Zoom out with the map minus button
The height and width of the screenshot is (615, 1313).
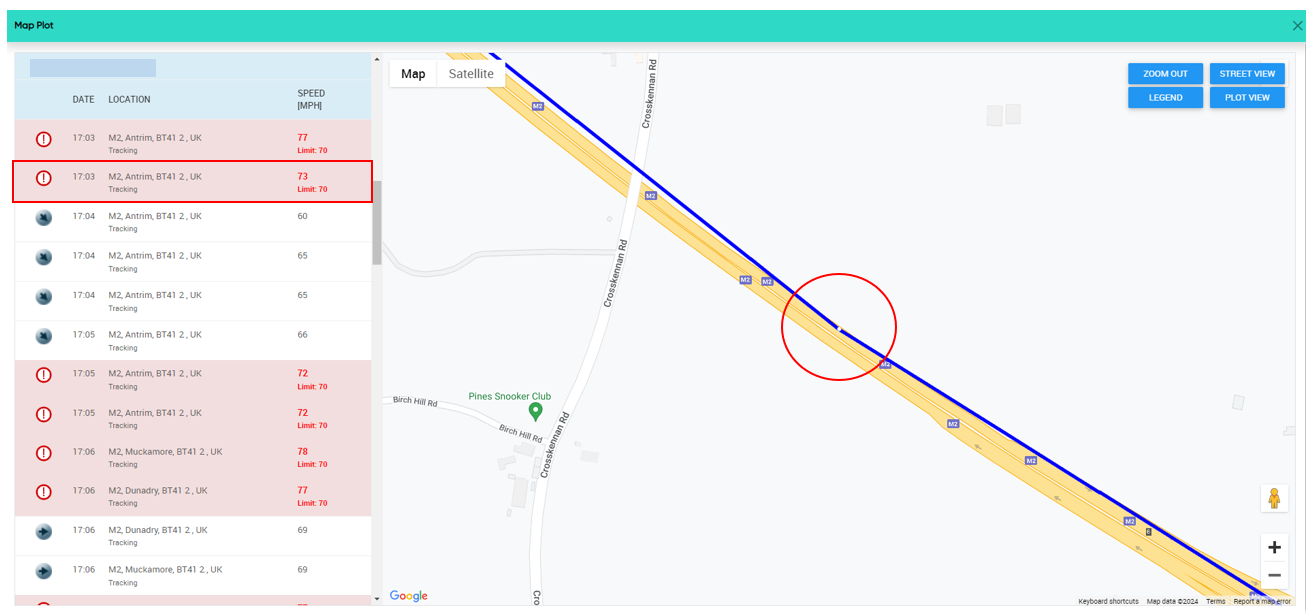1274,575
